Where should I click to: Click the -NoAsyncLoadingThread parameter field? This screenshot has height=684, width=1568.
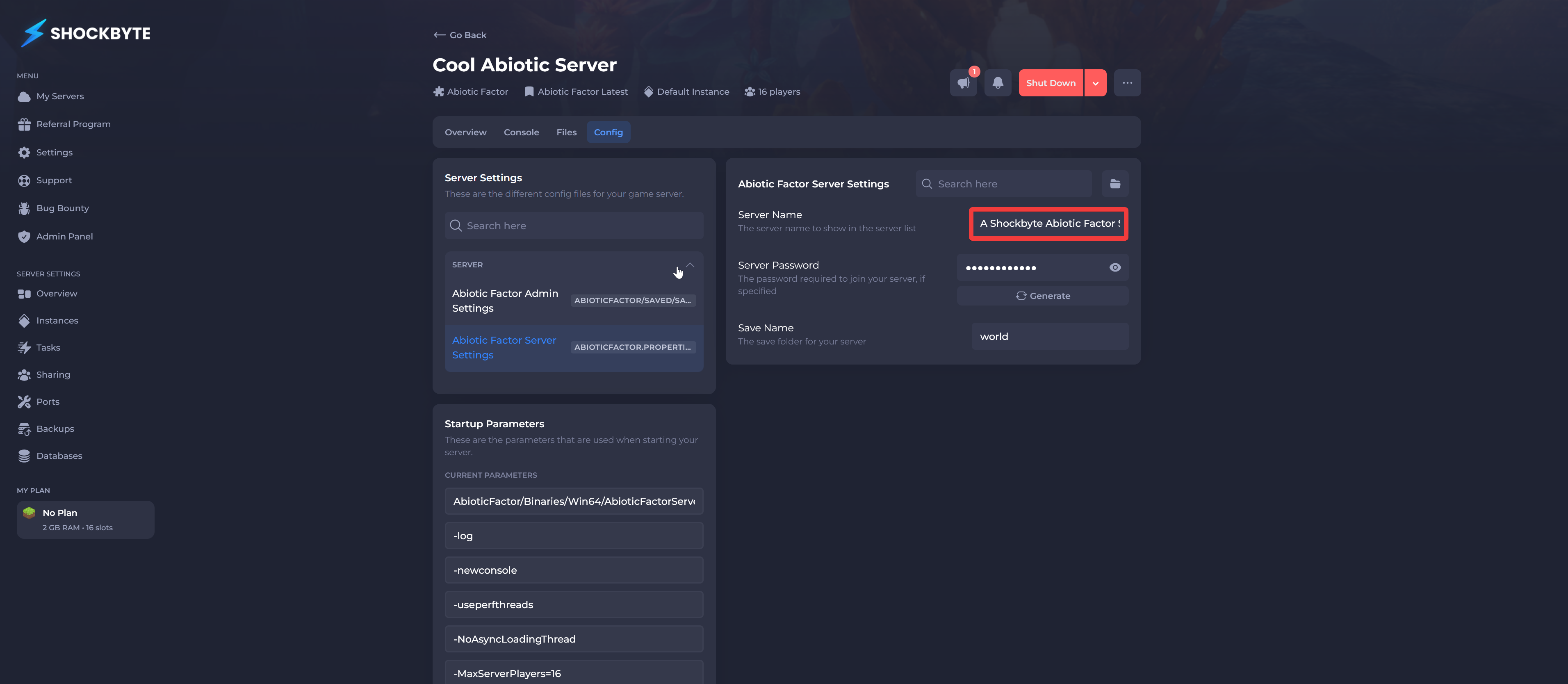[574, 639]
